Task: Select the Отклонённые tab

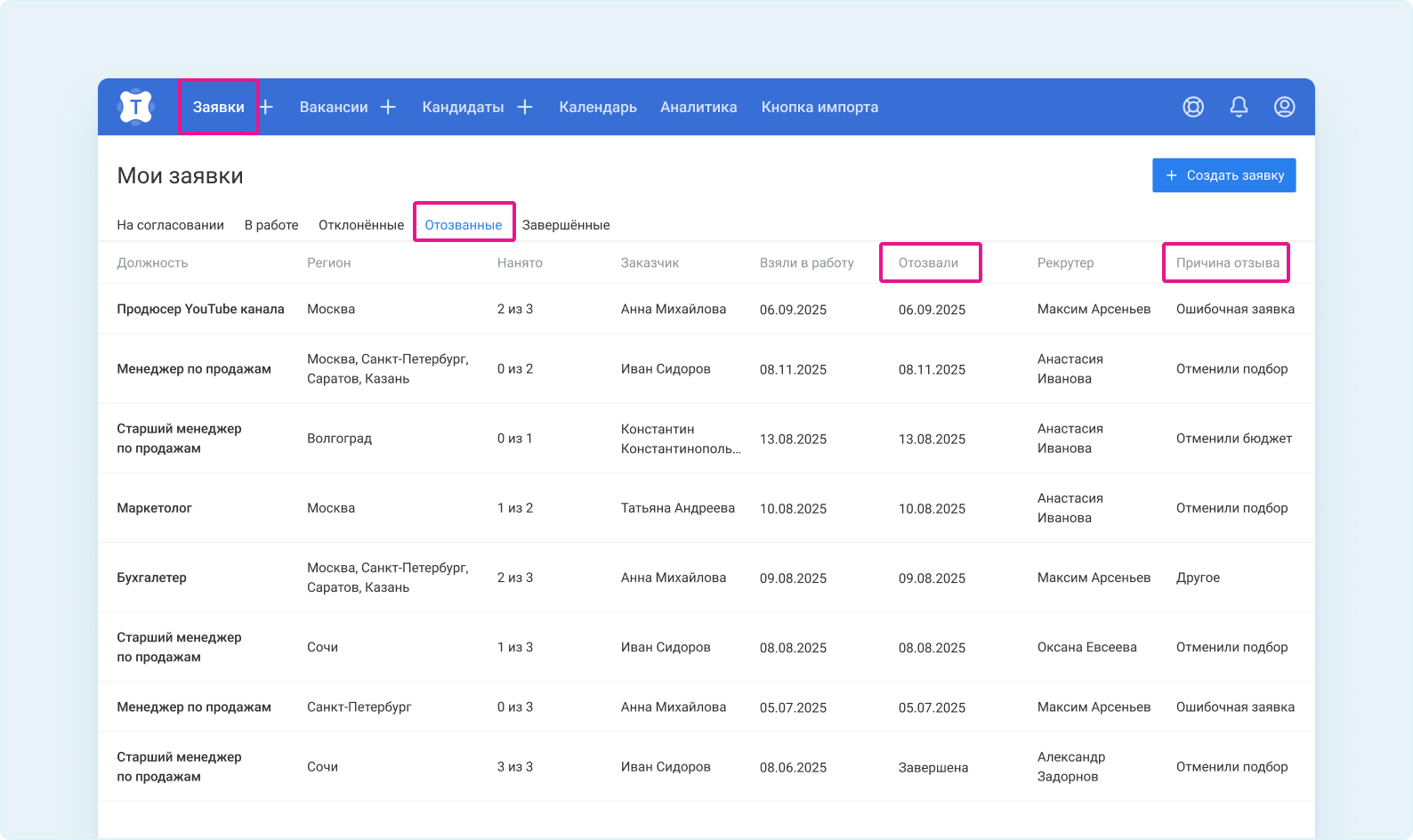Action: [361, 225]
